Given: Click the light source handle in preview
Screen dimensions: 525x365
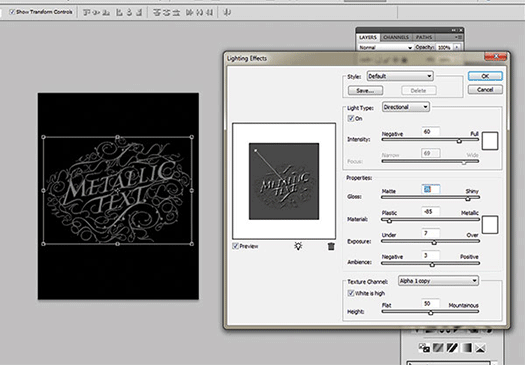Looking at the screenshot, I should coord(255,151).
